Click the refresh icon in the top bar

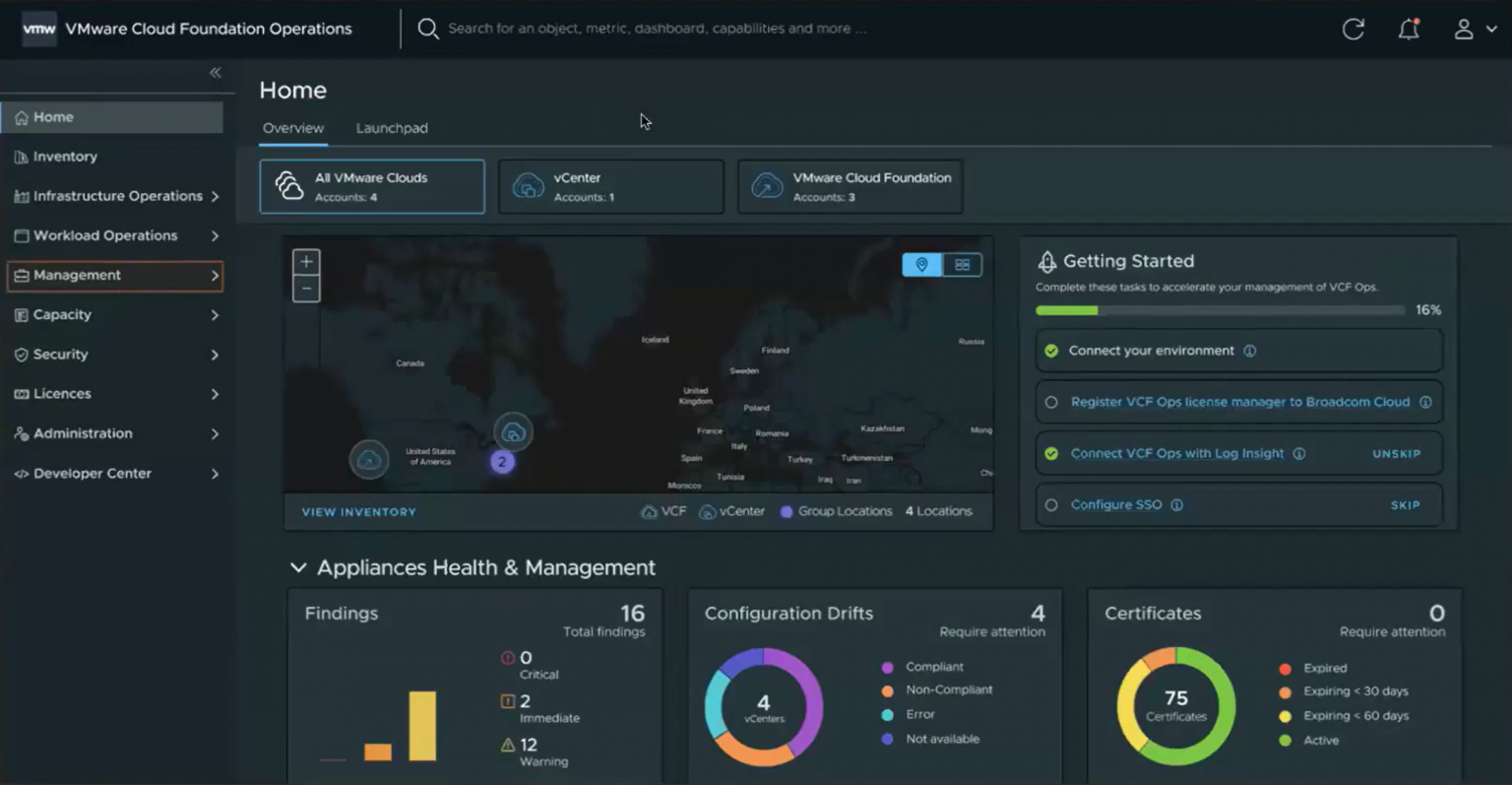pyautogui.click(x=1353, y=29)
